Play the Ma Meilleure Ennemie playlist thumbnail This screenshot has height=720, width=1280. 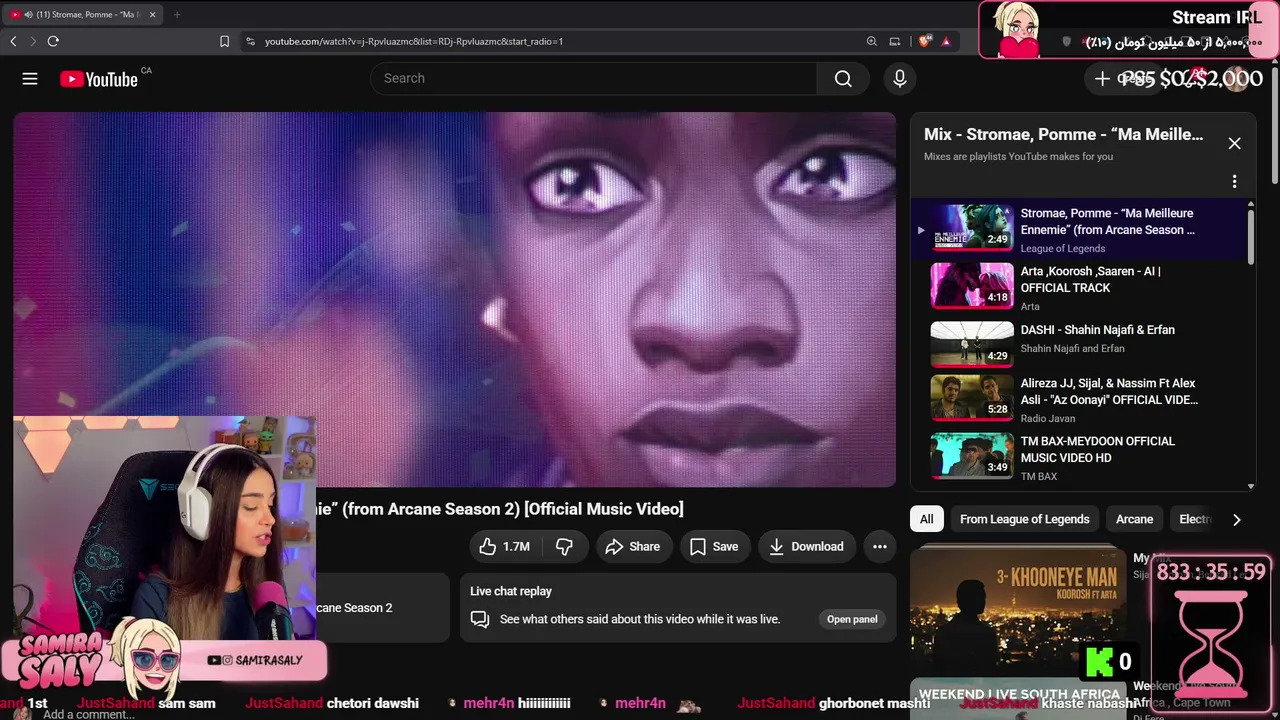click(x=972, y=226)
